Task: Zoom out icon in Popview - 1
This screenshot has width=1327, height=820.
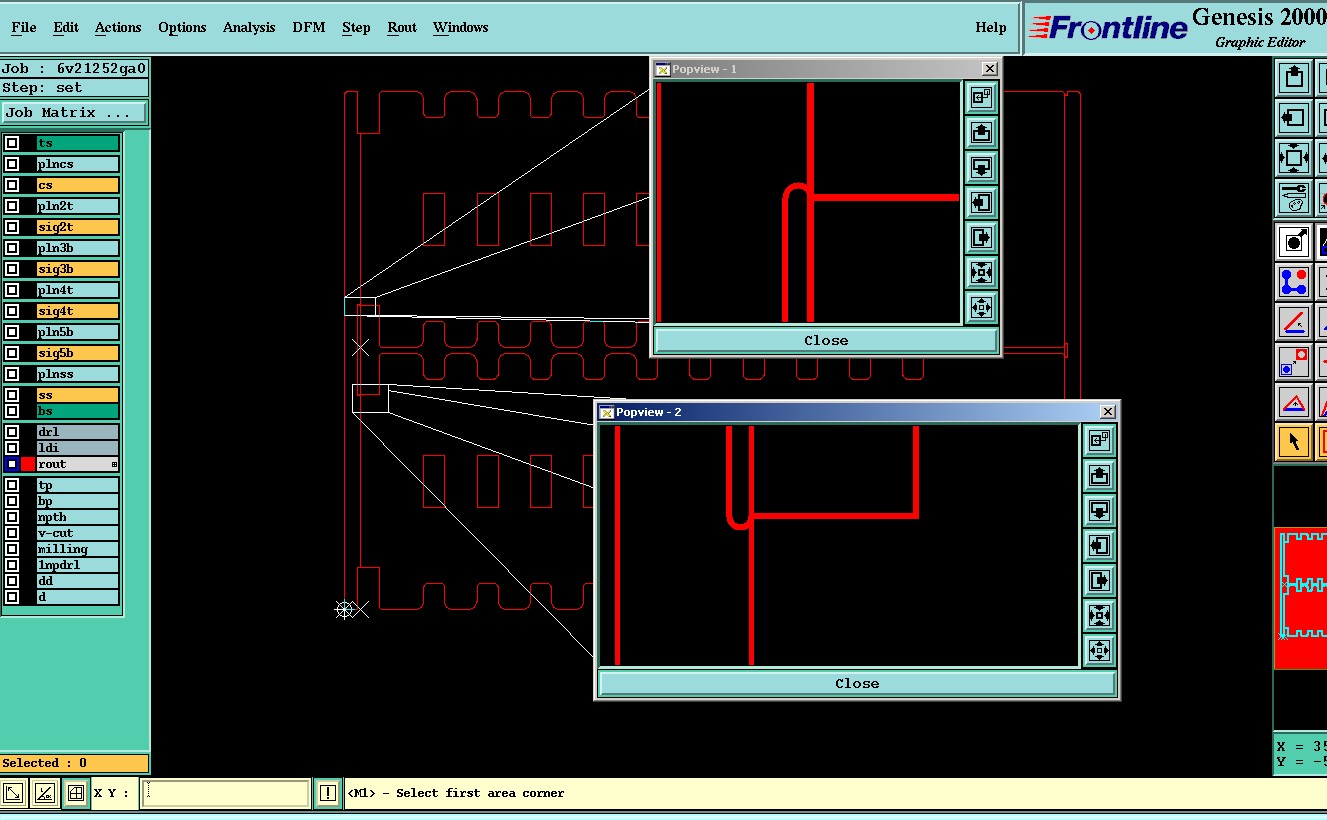Action: [x=981, y=307]
